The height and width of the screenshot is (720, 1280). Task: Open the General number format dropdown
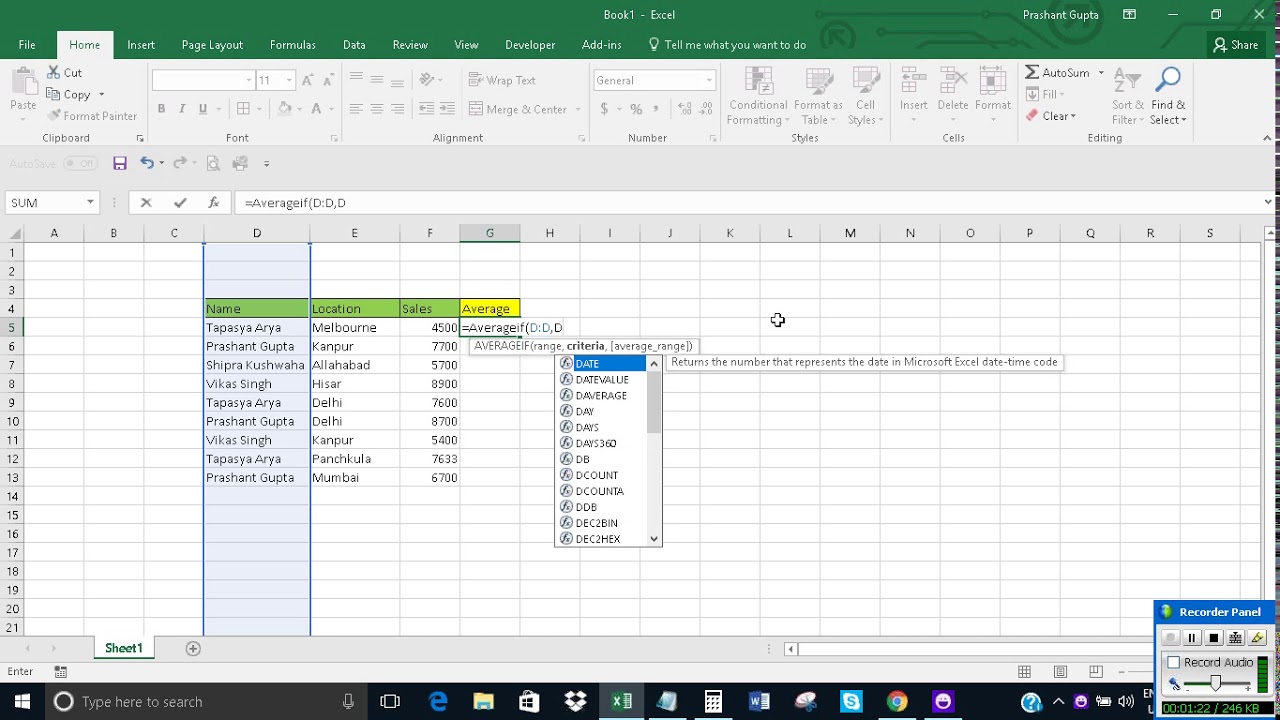(709, 80)
